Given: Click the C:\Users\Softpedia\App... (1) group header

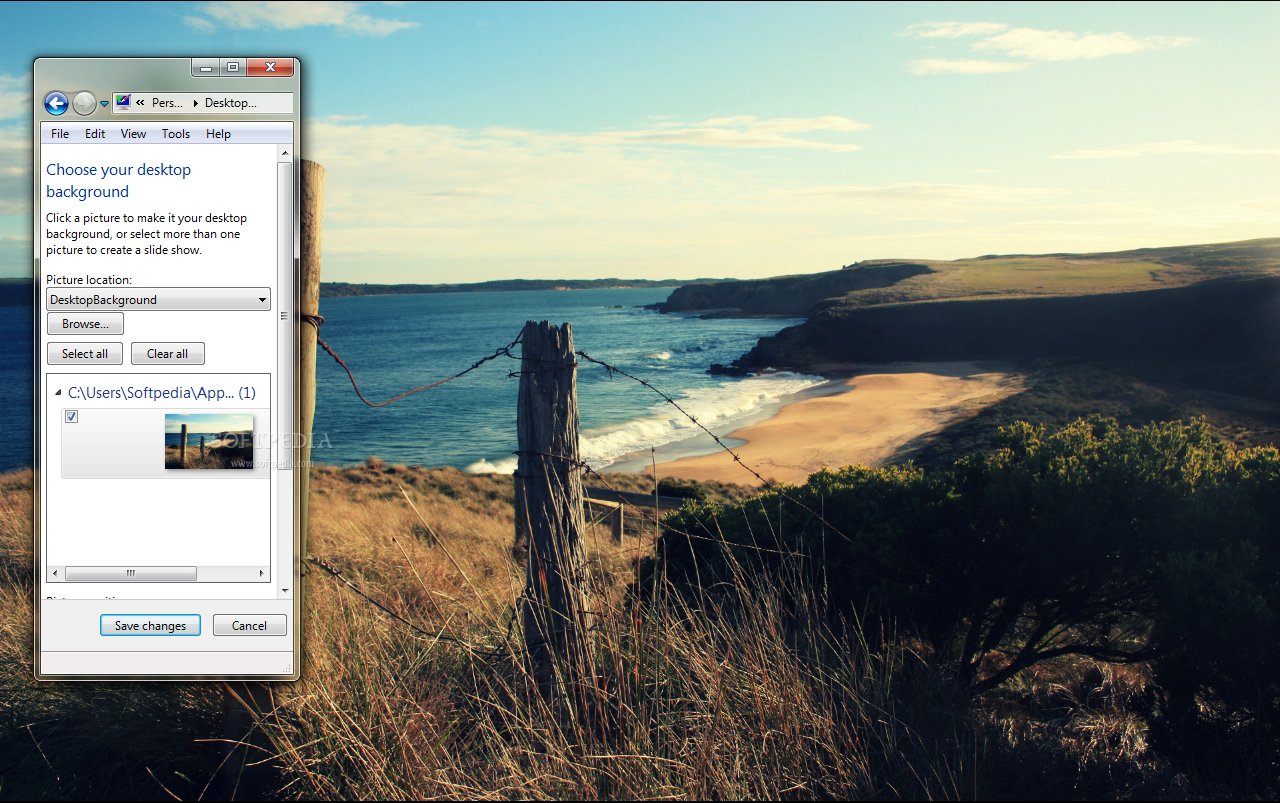Looking at the screenshot, I should (162, 393).
